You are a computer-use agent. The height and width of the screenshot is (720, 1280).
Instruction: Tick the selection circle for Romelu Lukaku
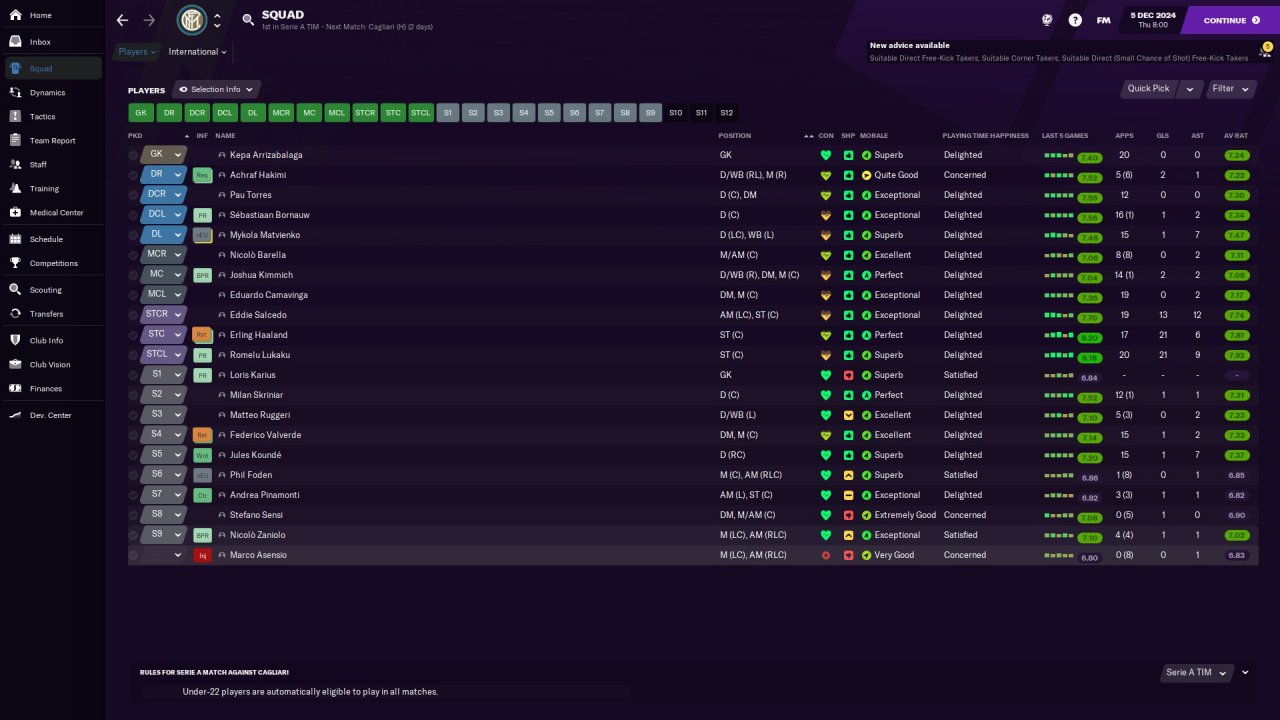point(133,355)
